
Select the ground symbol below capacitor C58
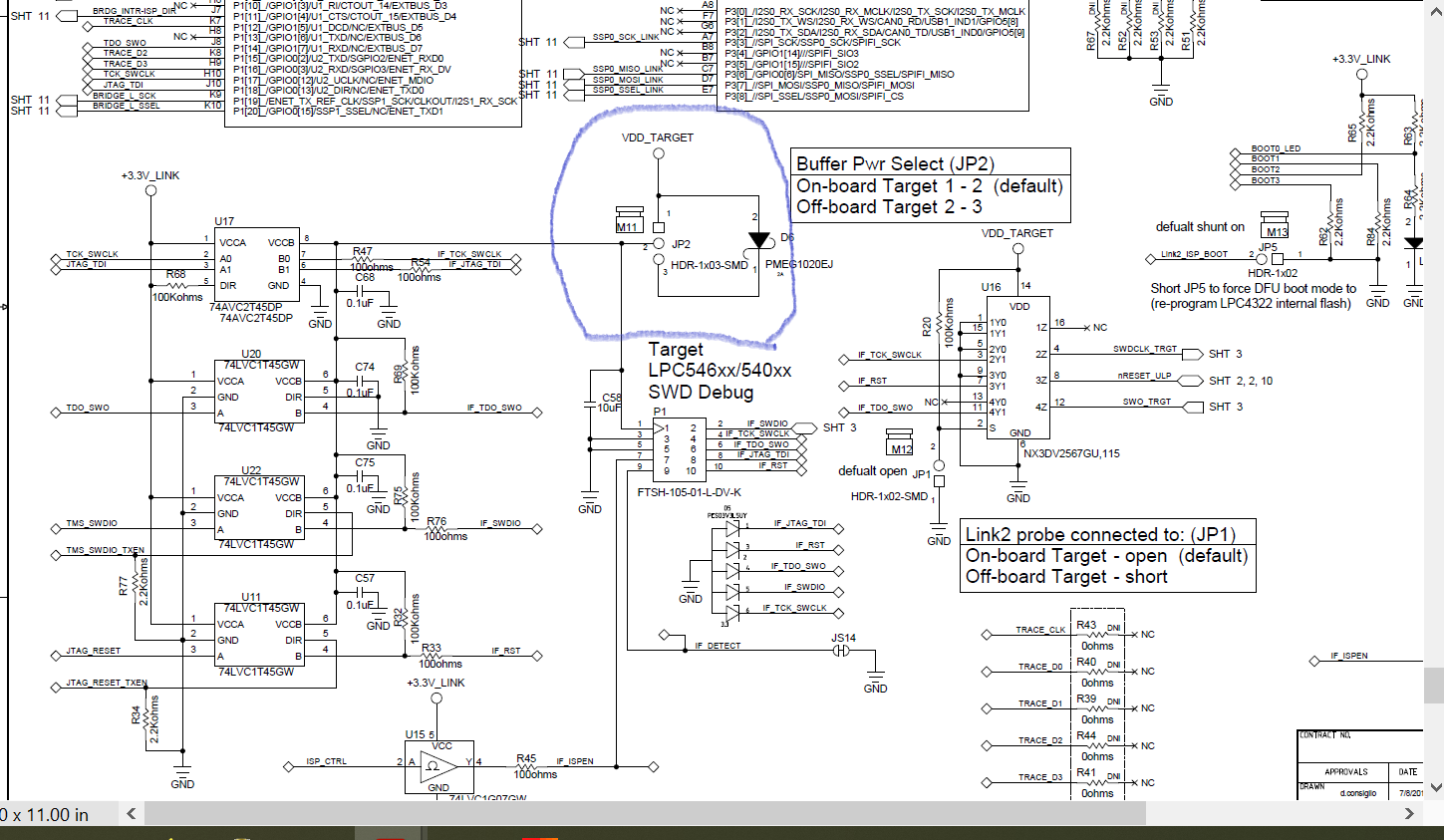(x=589, y=497)
